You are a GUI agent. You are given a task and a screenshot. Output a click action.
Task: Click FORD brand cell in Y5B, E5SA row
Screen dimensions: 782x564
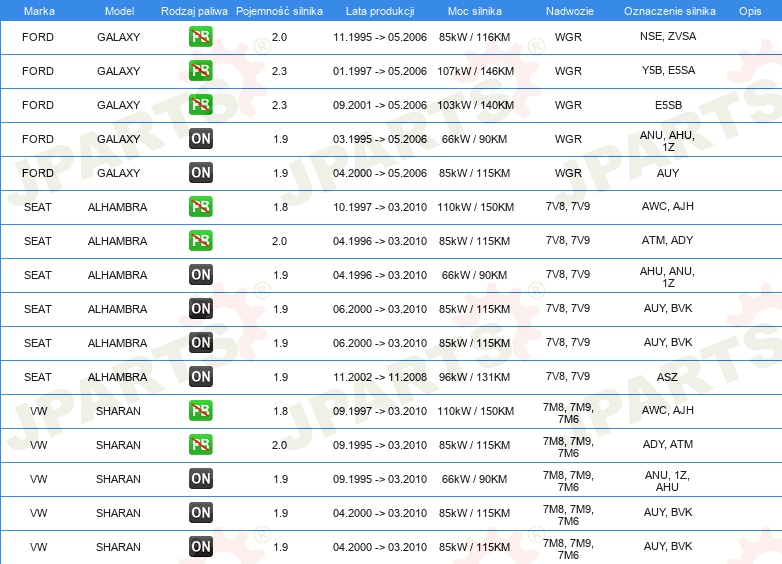[38, 71]
